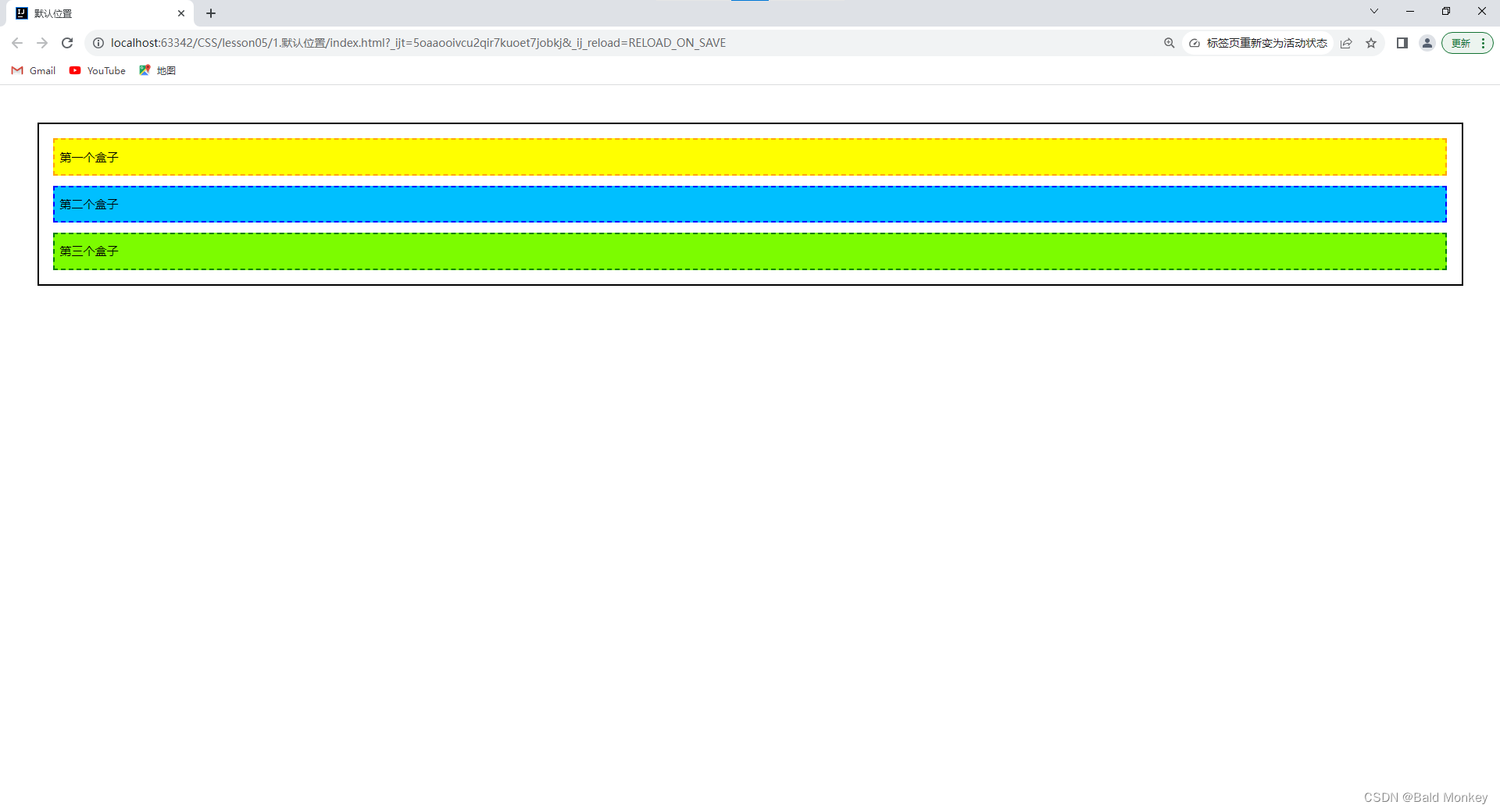Restore down the browser window
Viewport: 1500px width, 812px height.
point(1446,11)
